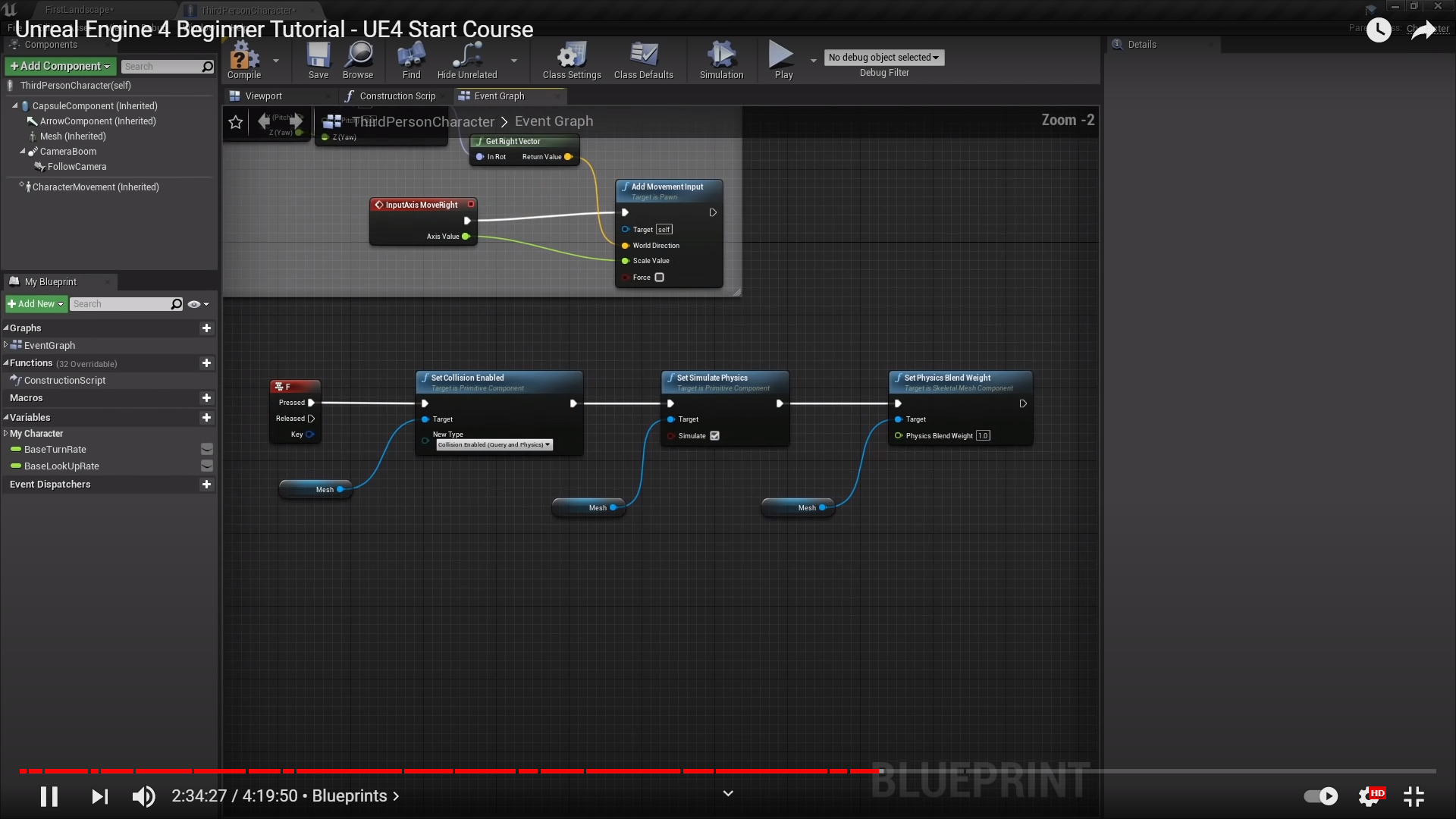Open the debug object selection dropdown
This screenshot has height=819, width=1456.
click(x=883, y=58)
